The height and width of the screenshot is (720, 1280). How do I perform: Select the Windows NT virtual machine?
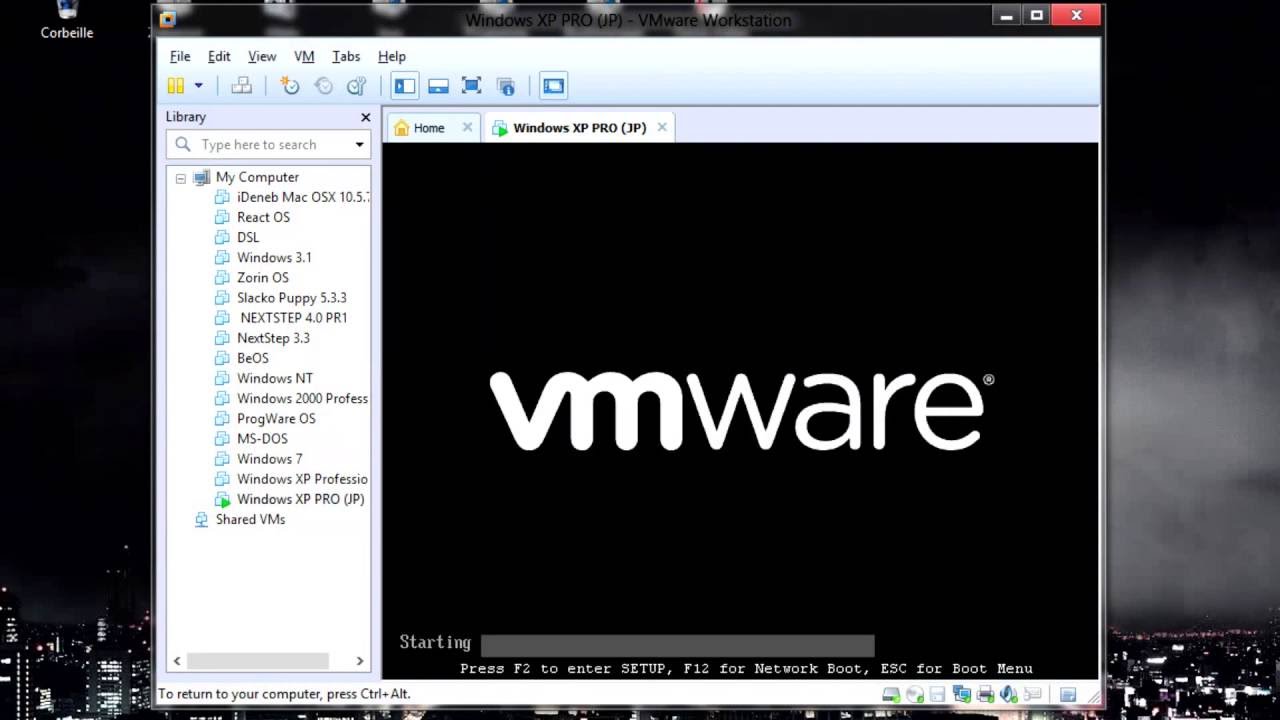(275, 378)
